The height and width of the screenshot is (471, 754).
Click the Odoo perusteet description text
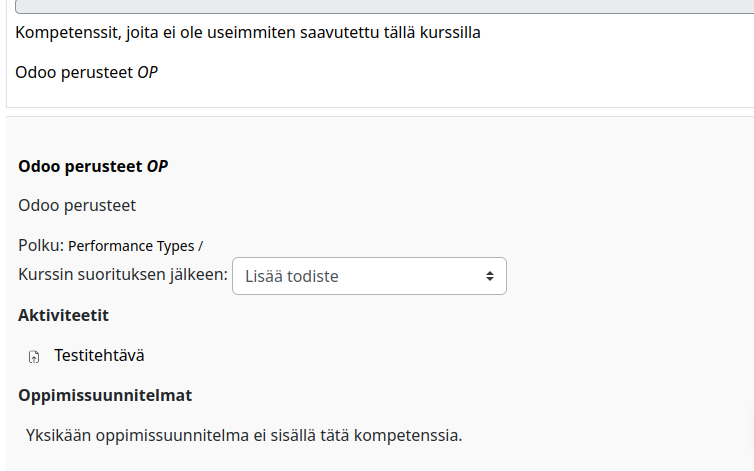pos(77,205)
